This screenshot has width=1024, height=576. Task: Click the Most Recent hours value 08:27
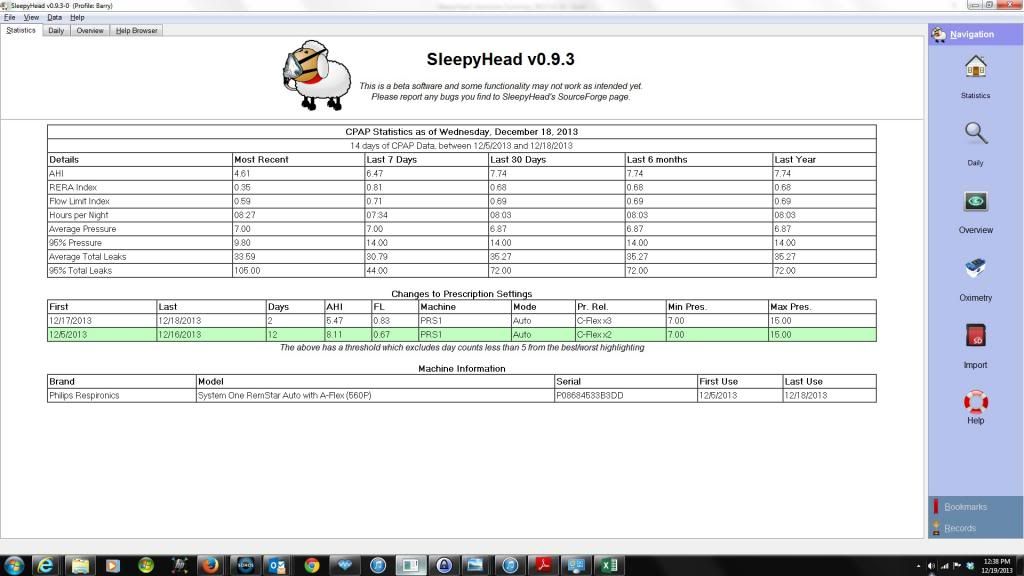(x=244, y=215)
